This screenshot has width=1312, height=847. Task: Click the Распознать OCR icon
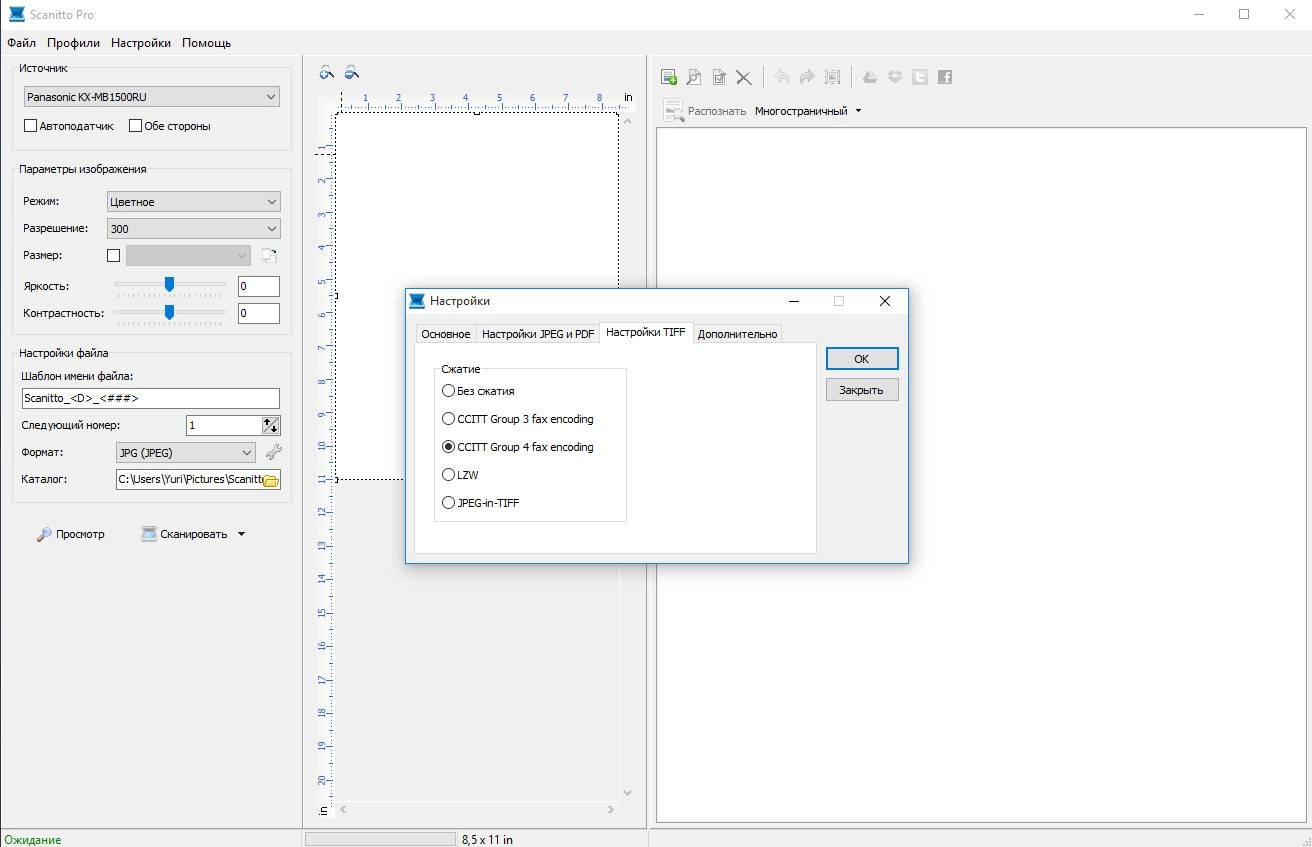click(673, 111)
